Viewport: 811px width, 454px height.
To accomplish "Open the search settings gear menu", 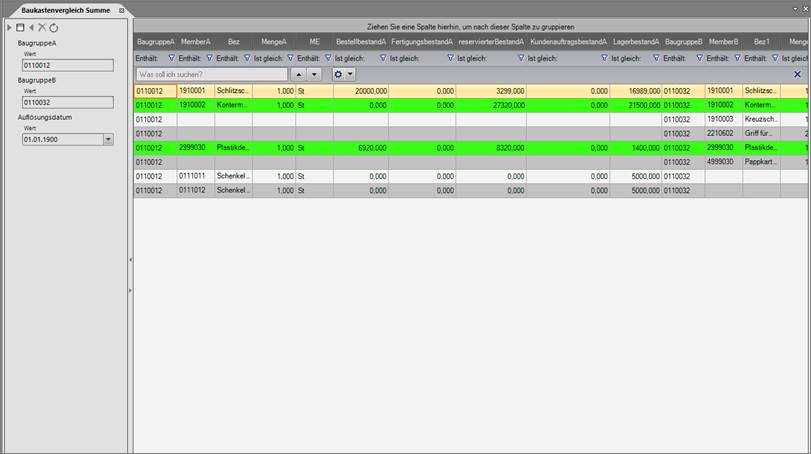I will click(343, 74).
